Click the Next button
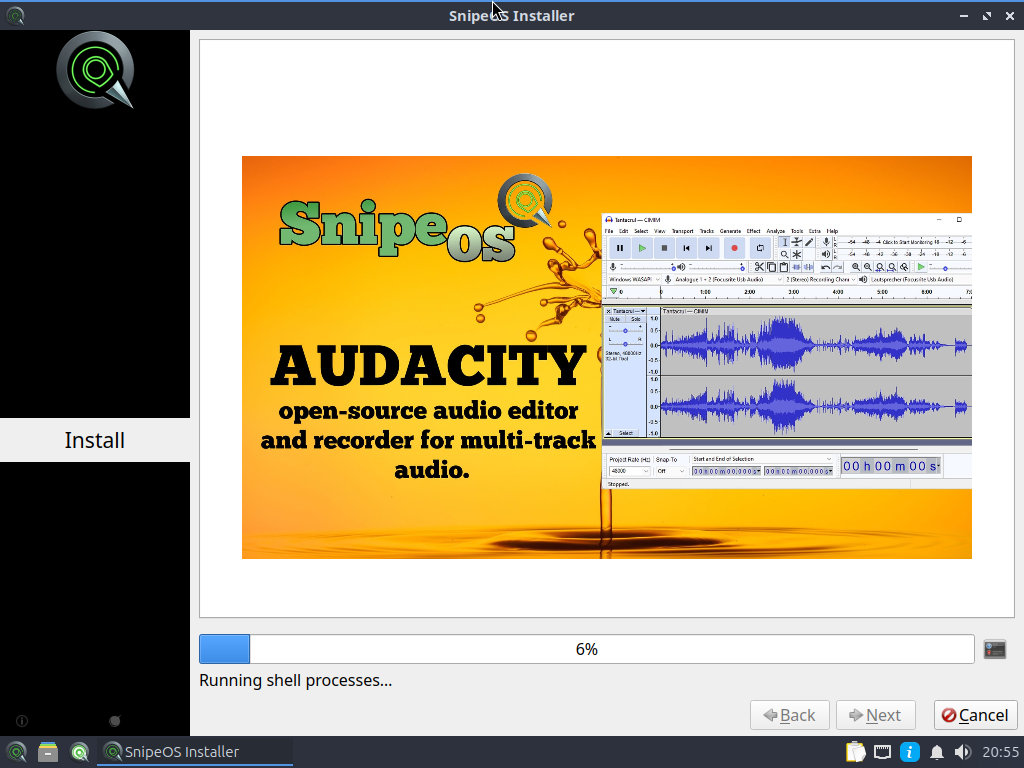 click(x=876, y=715)
